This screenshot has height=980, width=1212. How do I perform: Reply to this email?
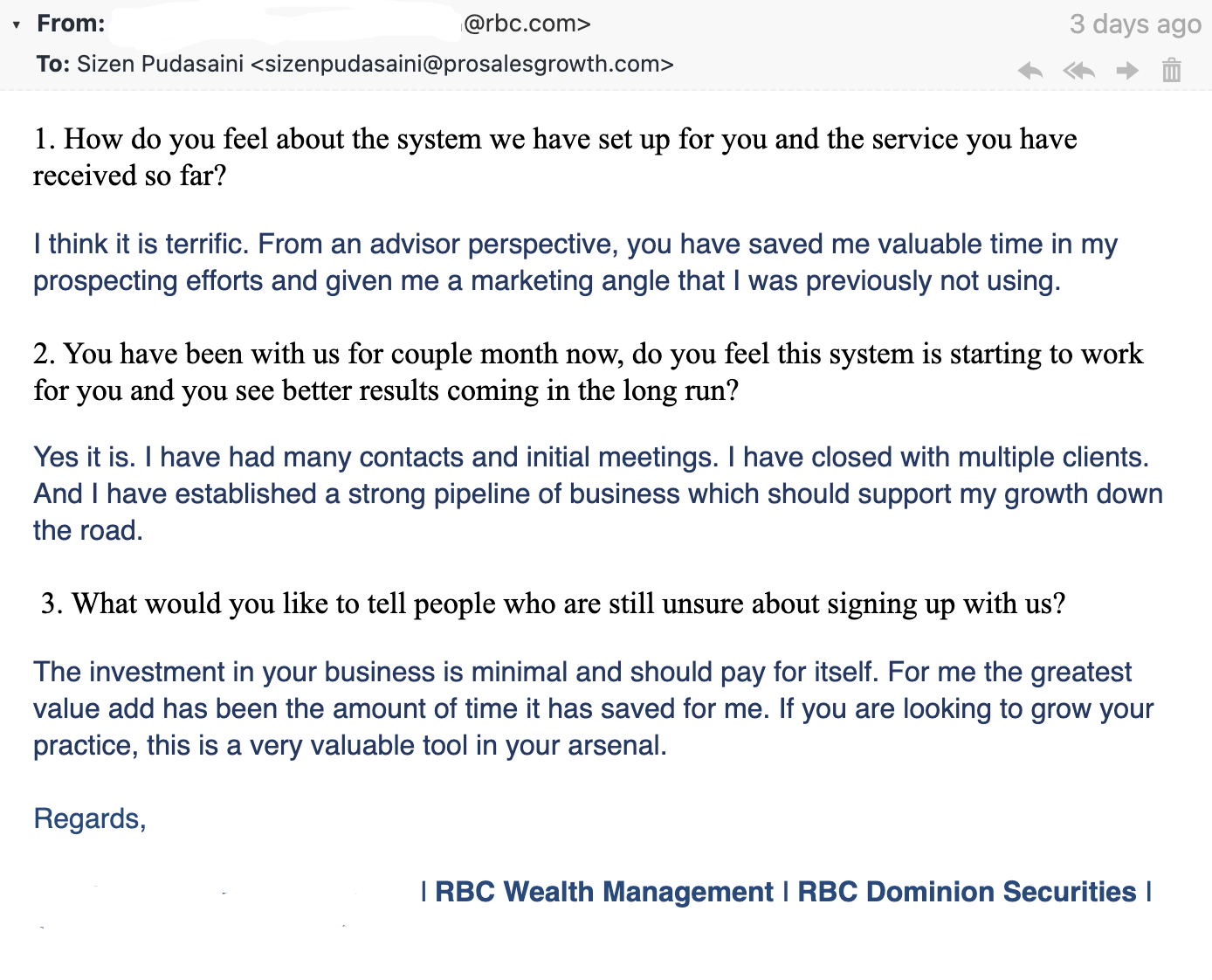pos(1030,71)
